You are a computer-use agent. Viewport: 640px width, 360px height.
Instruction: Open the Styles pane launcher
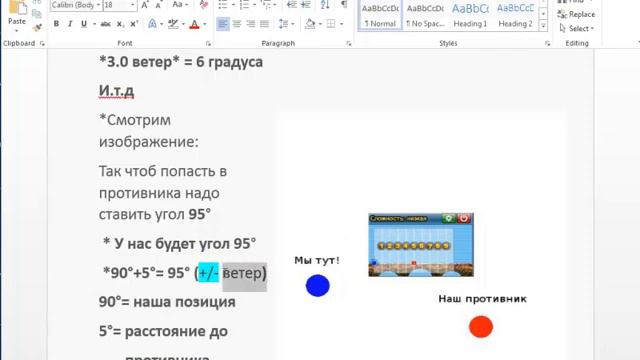click(x=547, y=43)
